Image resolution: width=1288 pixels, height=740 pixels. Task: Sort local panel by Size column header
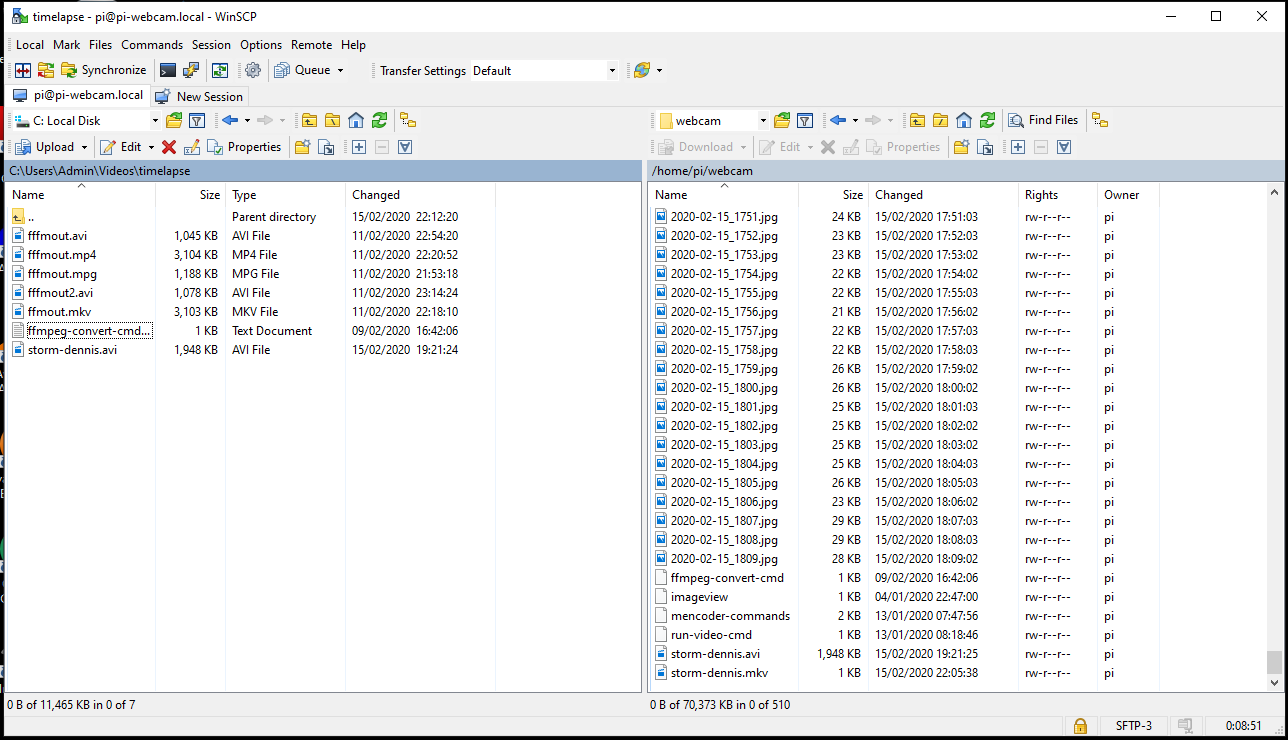(x=190, y=195)
